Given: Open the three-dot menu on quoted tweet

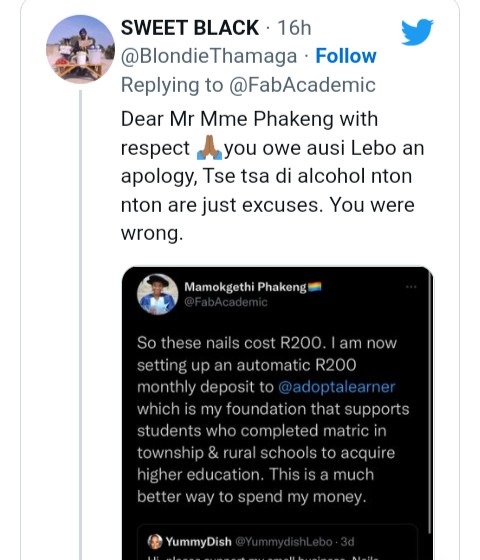Looking at the screenshot, I should point(411,287).
